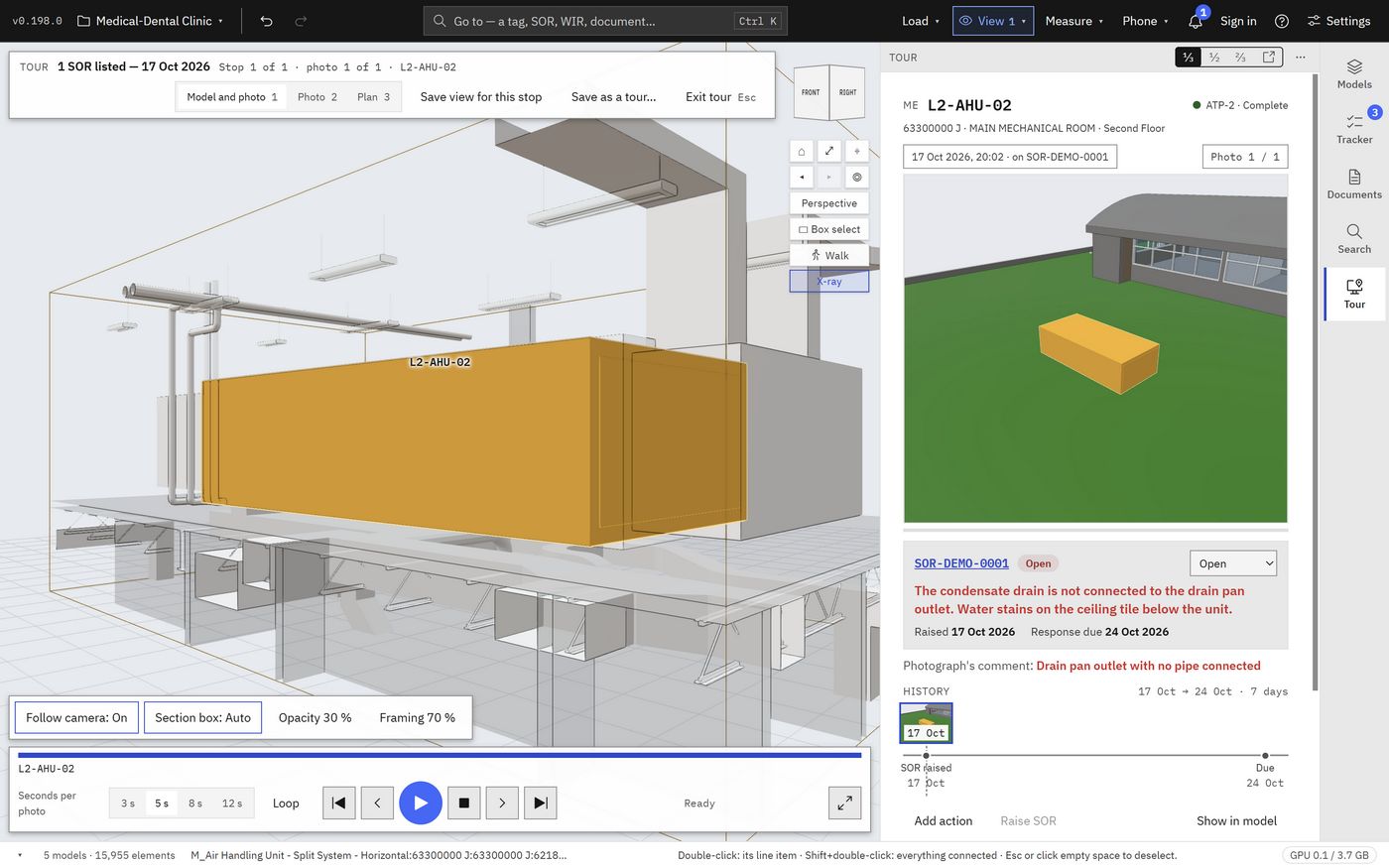This screenshot has width=1389, height=868.
Task: Toggle Follow camera: On
Action: (76, 718)
